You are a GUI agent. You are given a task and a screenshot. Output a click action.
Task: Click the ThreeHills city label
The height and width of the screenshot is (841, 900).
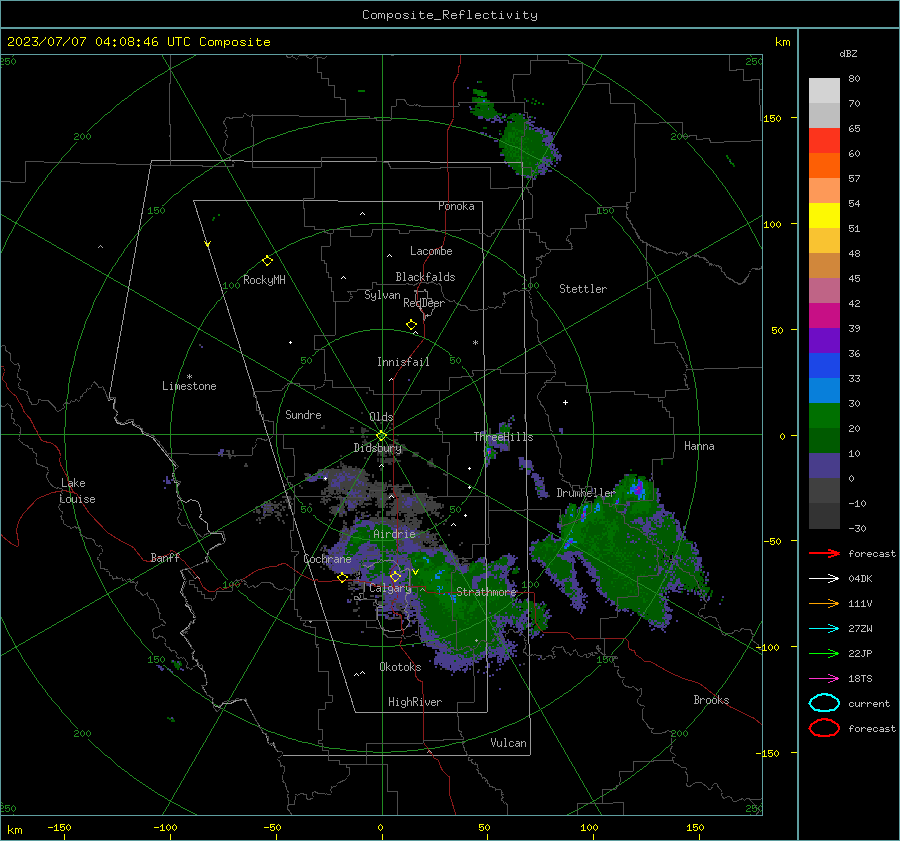pos(503,437)
